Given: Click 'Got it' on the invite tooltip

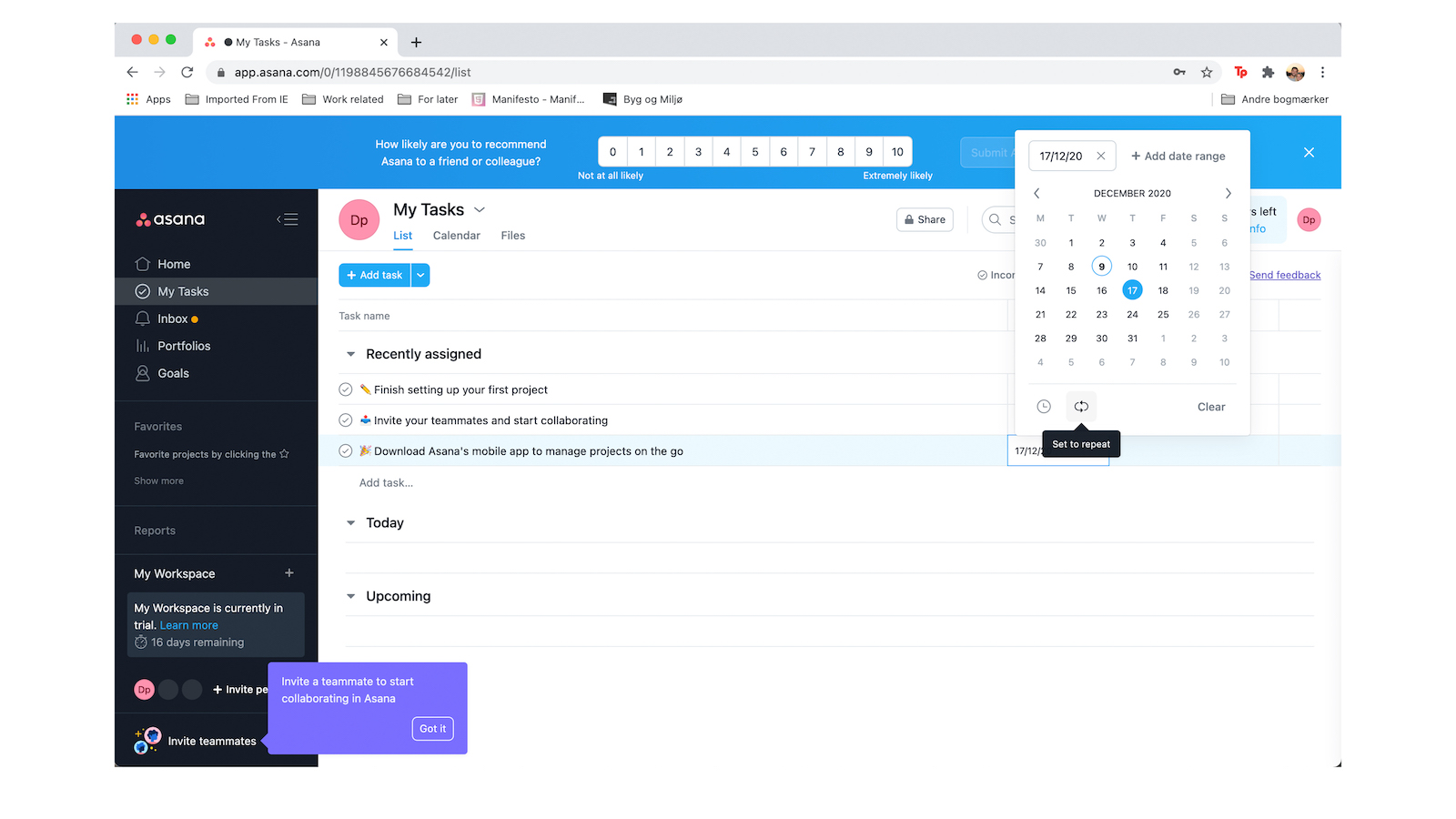Looking at the screenshot, I should [x=432, y=728].
